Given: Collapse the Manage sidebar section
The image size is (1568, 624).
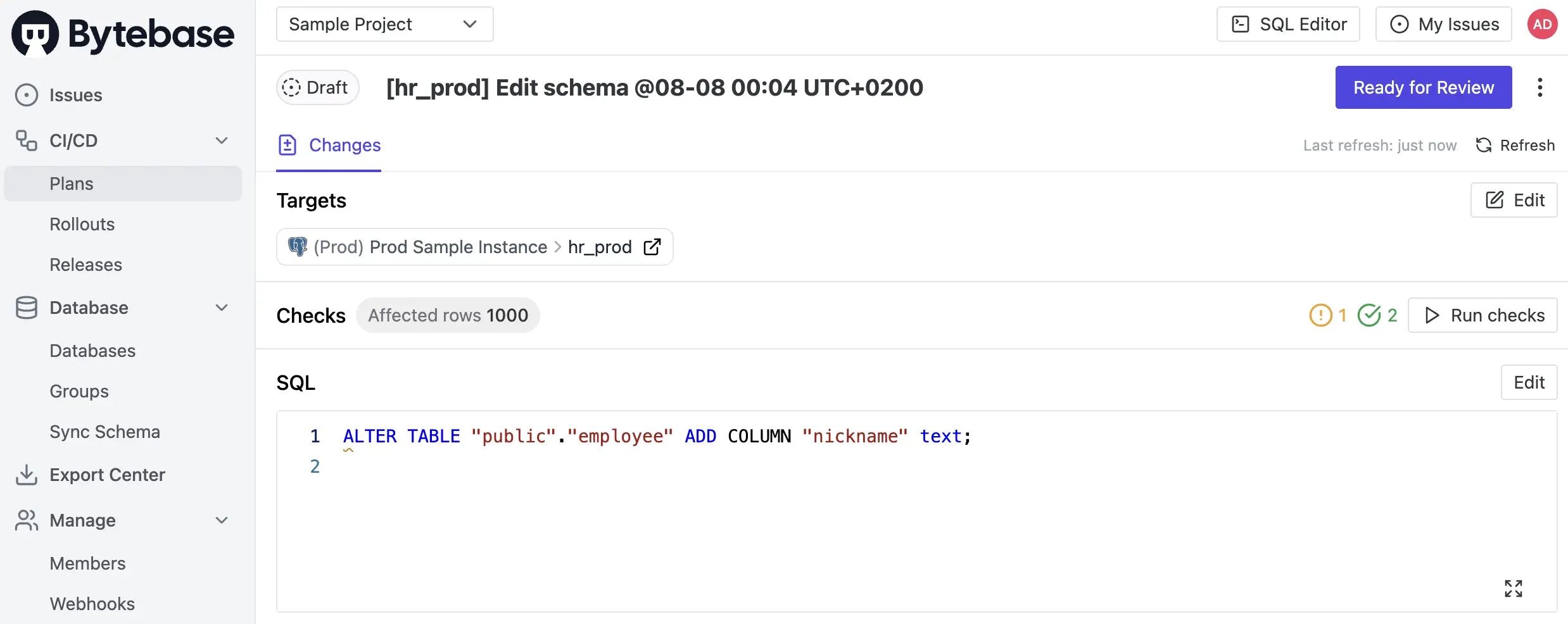Looking at the screenshot, I should pyautogui.click(x=222, y=520).
